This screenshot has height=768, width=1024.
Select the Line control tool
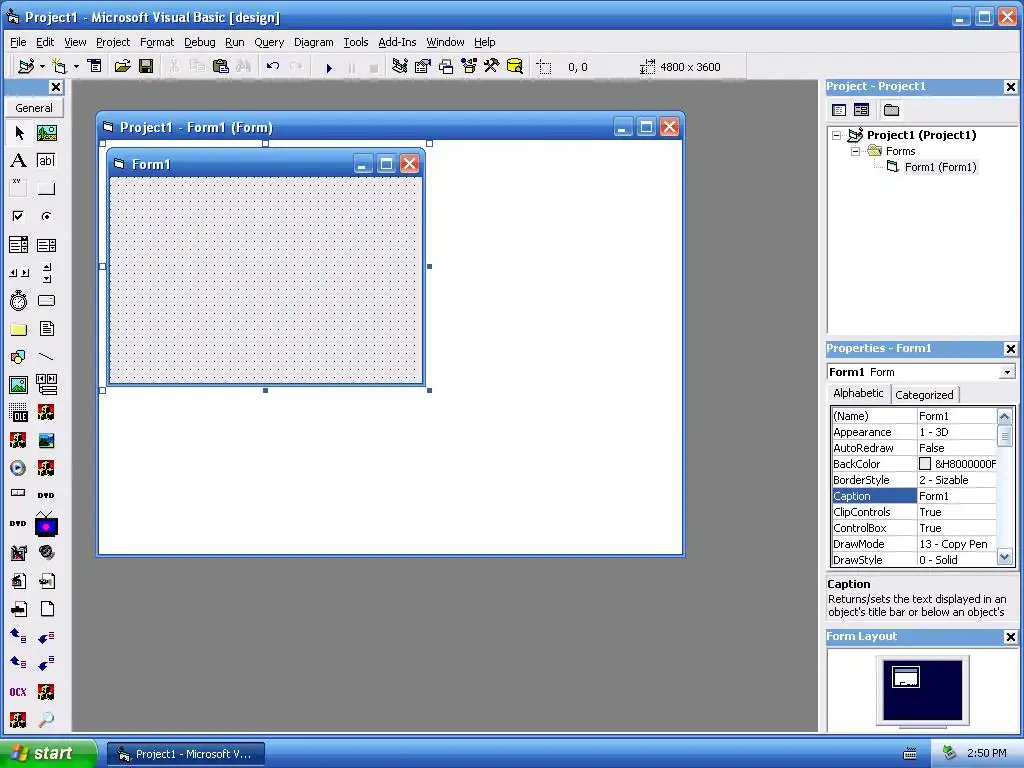(46, 357)
